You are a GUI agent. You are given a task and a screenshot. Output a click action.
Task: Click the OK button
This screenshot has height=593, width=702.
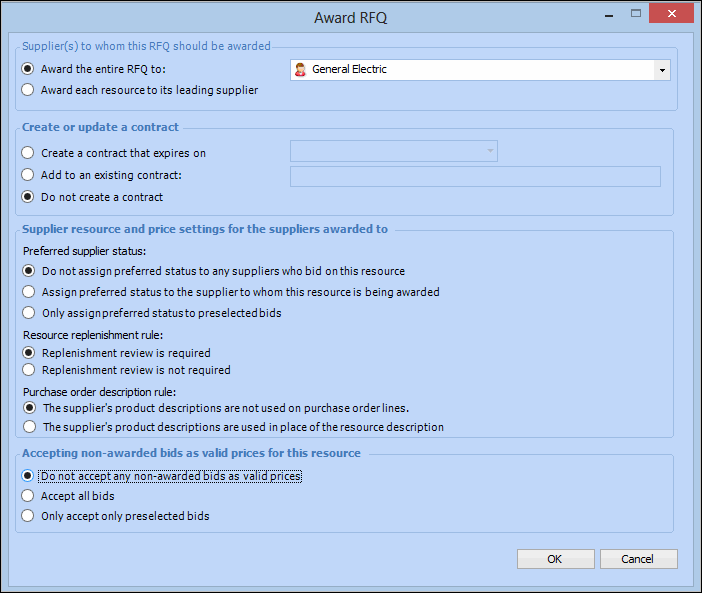pyautogui.click(x=555, y=559)
